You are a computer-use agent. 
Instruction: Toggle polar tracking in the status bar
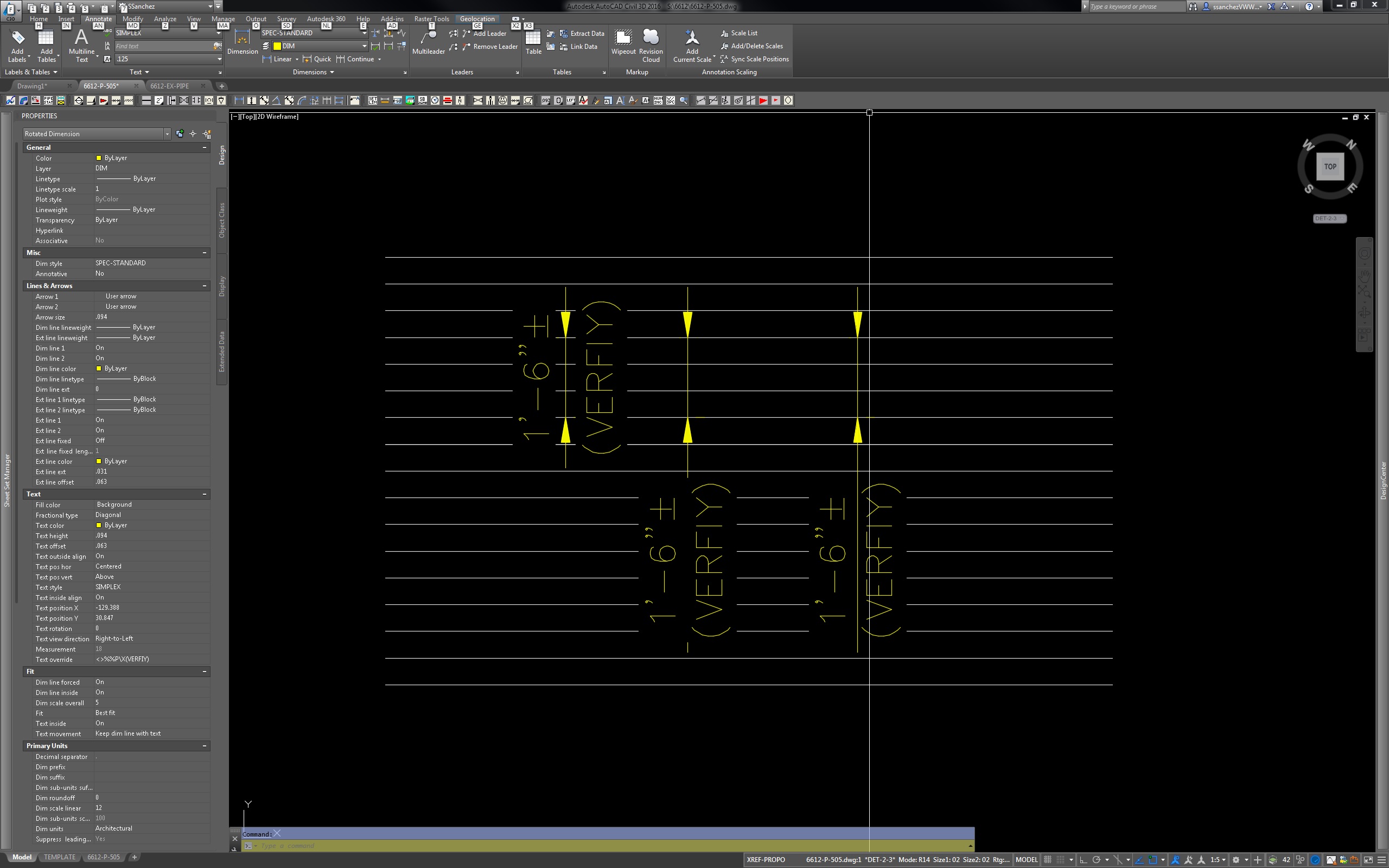[x=1096, y=859]
